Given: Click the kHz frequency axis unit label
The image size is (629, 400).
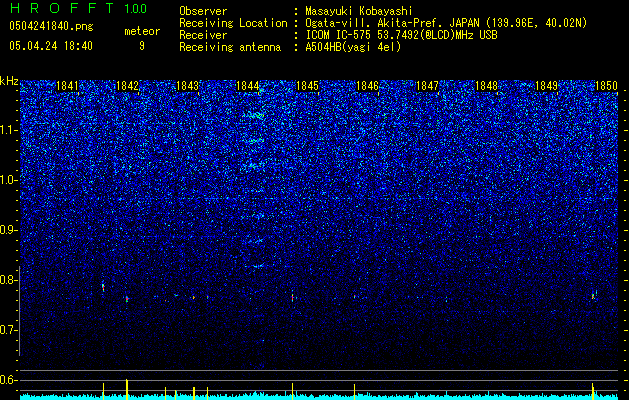Looking at the screenshot, I should (9, 81).
